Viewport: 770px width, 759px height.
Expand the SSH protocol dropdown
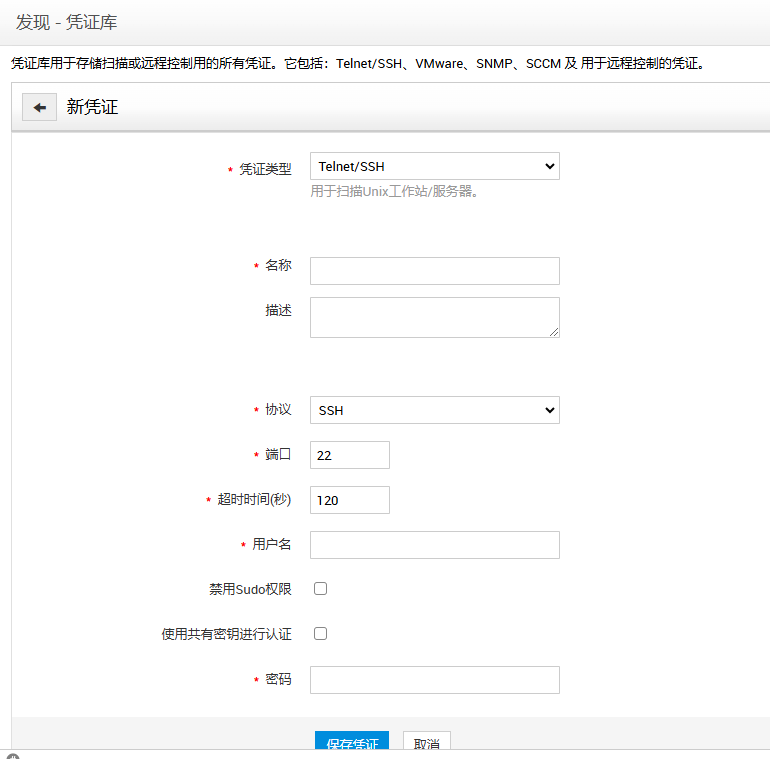tap(434, 410)
